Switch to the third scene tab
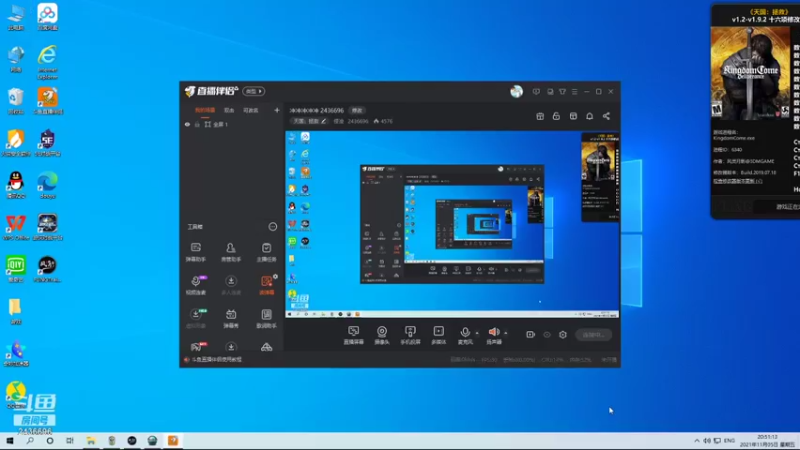Screen dimensions: 800x450 [251, 110]
